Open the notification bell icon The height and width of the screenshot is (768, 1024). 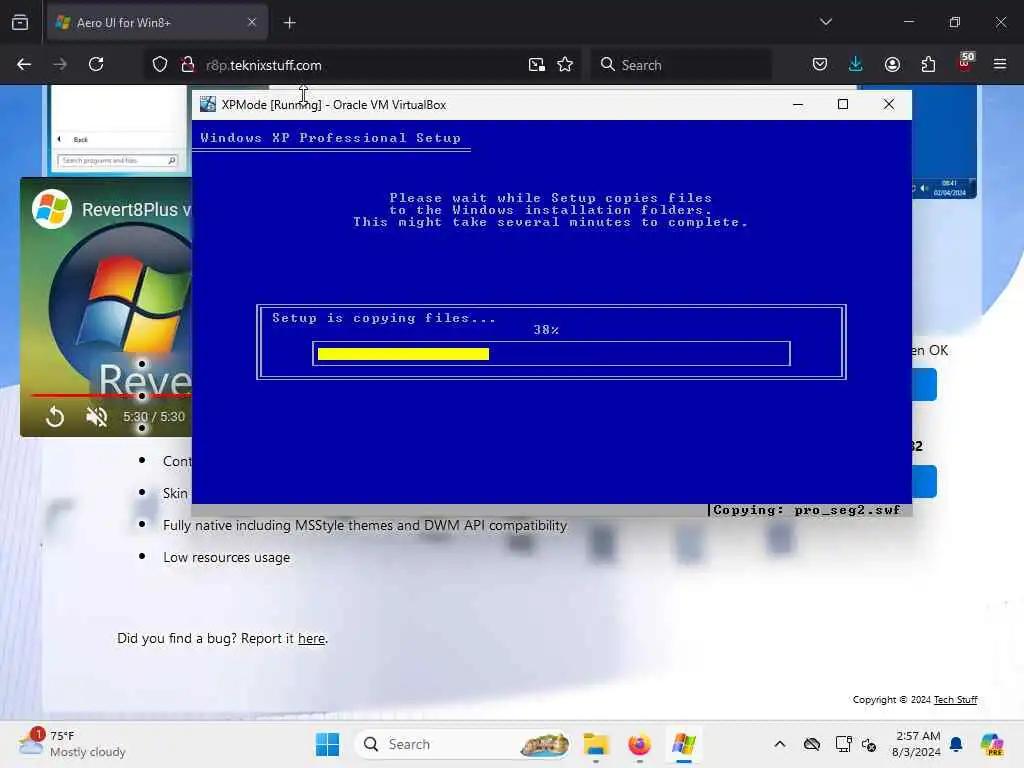coord(956,744)
